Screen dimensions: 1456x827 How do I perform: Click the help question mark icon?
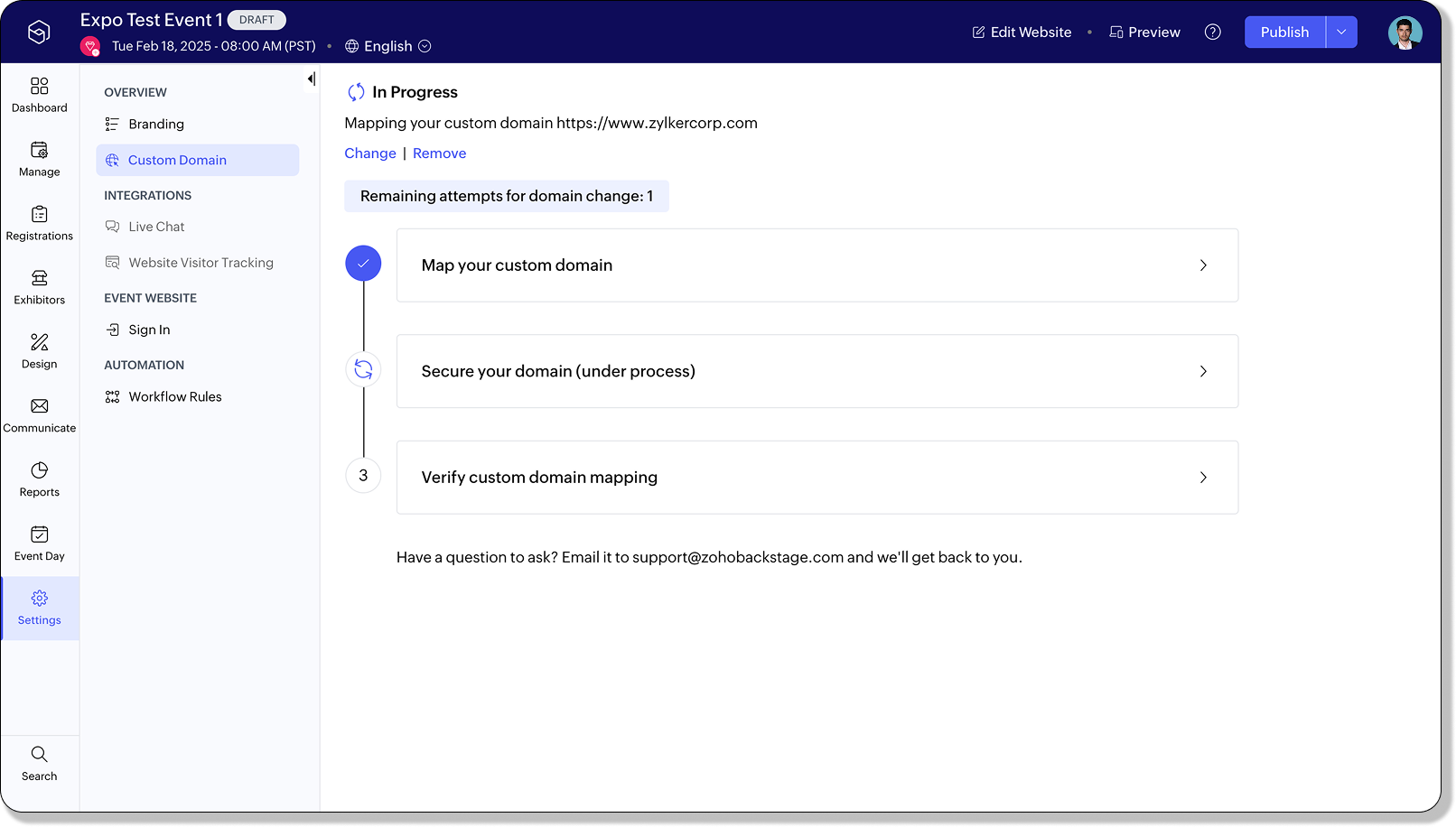point(1213,33)
